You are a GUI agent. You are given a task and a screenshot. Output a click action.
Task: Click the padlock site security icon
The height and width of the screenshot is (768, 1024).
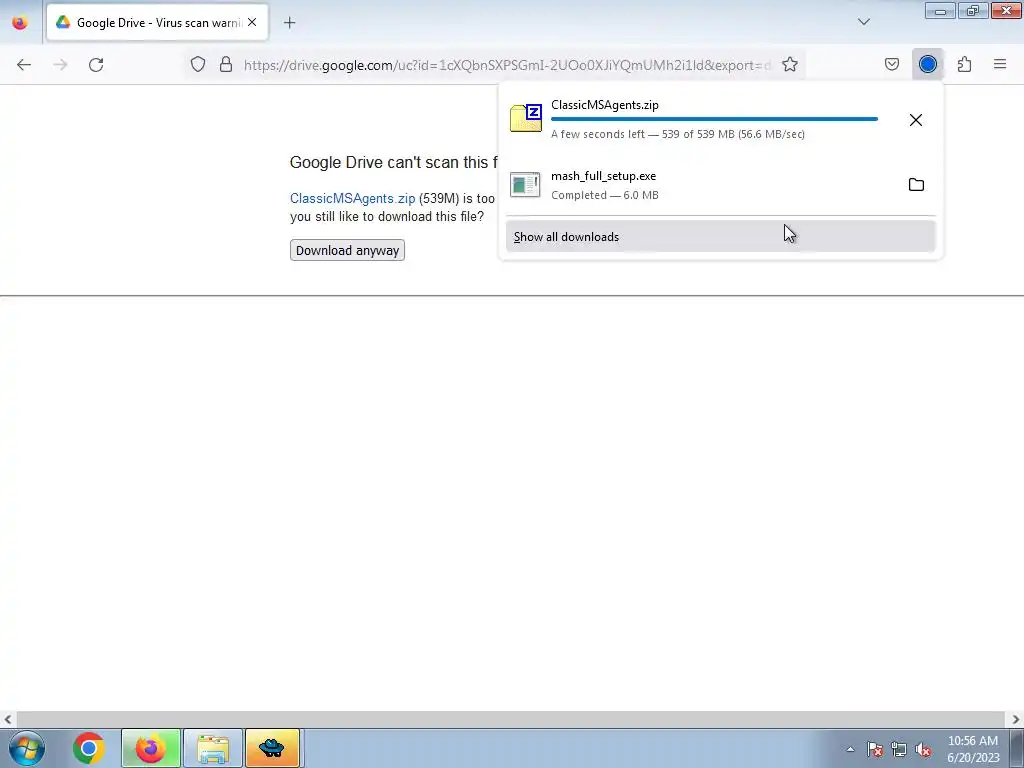pyautogui.click(x=226, y=64)
